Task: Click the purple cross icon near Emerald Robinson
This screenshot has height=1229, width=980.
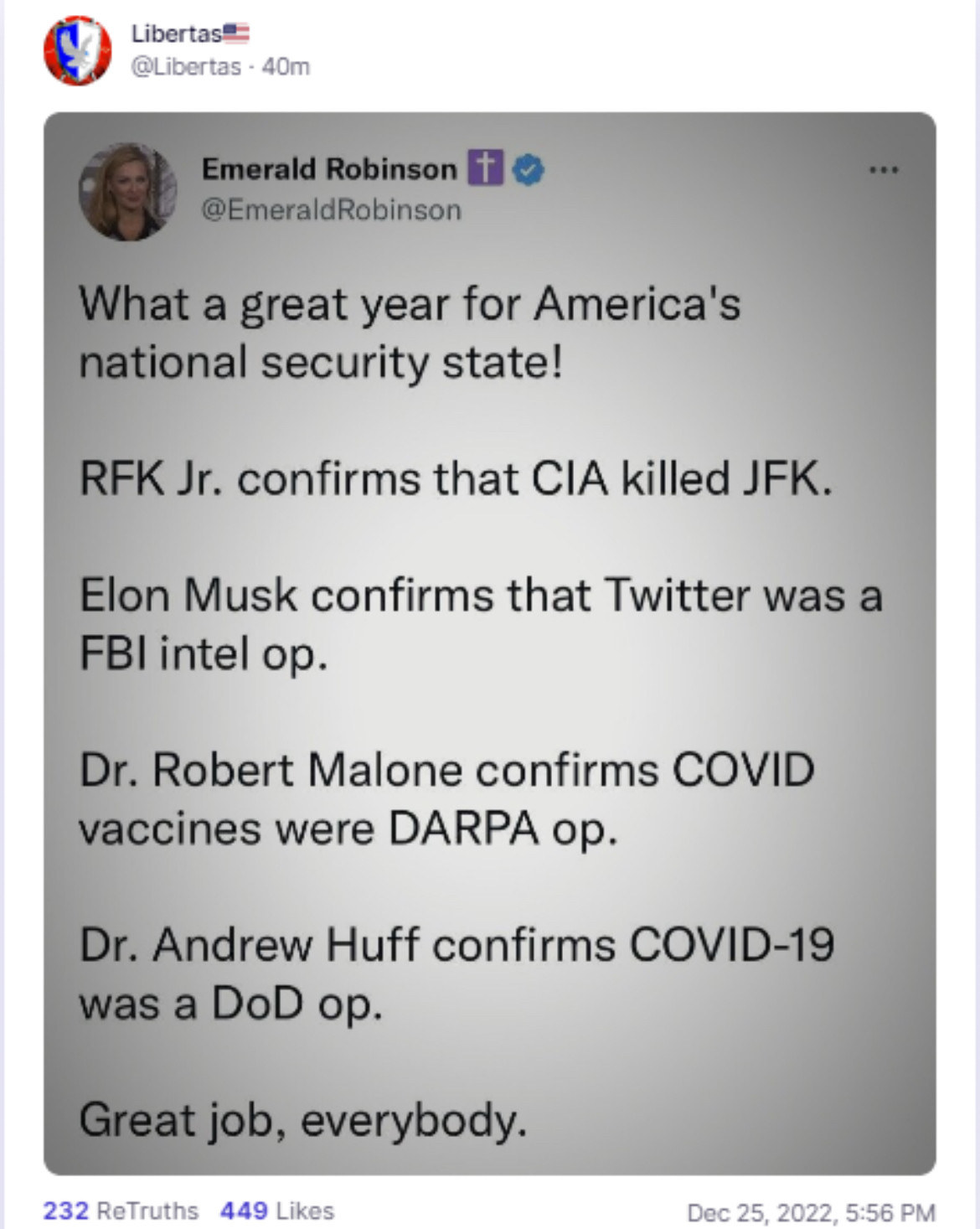Action: coord(485,168)
